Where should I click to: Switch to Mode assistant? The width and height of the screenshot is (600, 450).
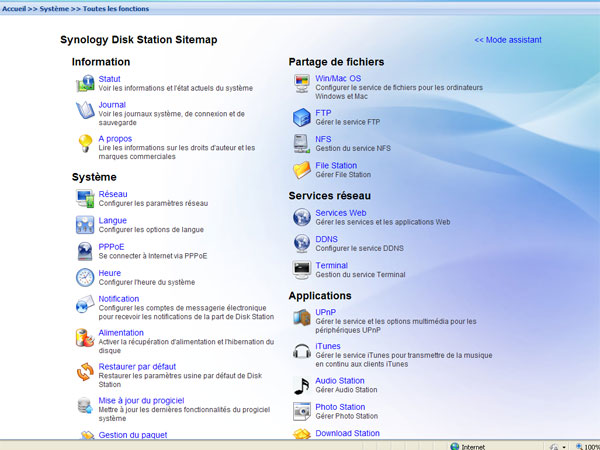[x=508, y=40]
